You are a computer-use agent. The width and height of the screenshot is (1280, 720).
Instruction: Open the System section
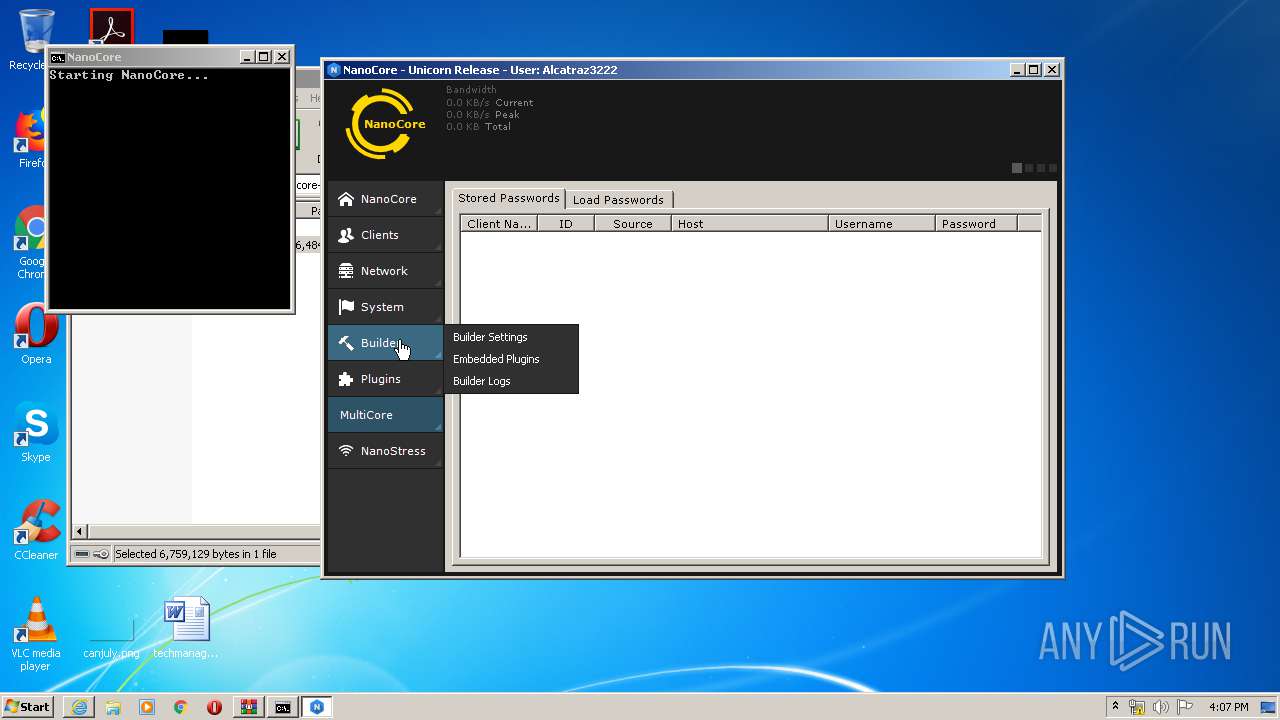pos(385,307)
